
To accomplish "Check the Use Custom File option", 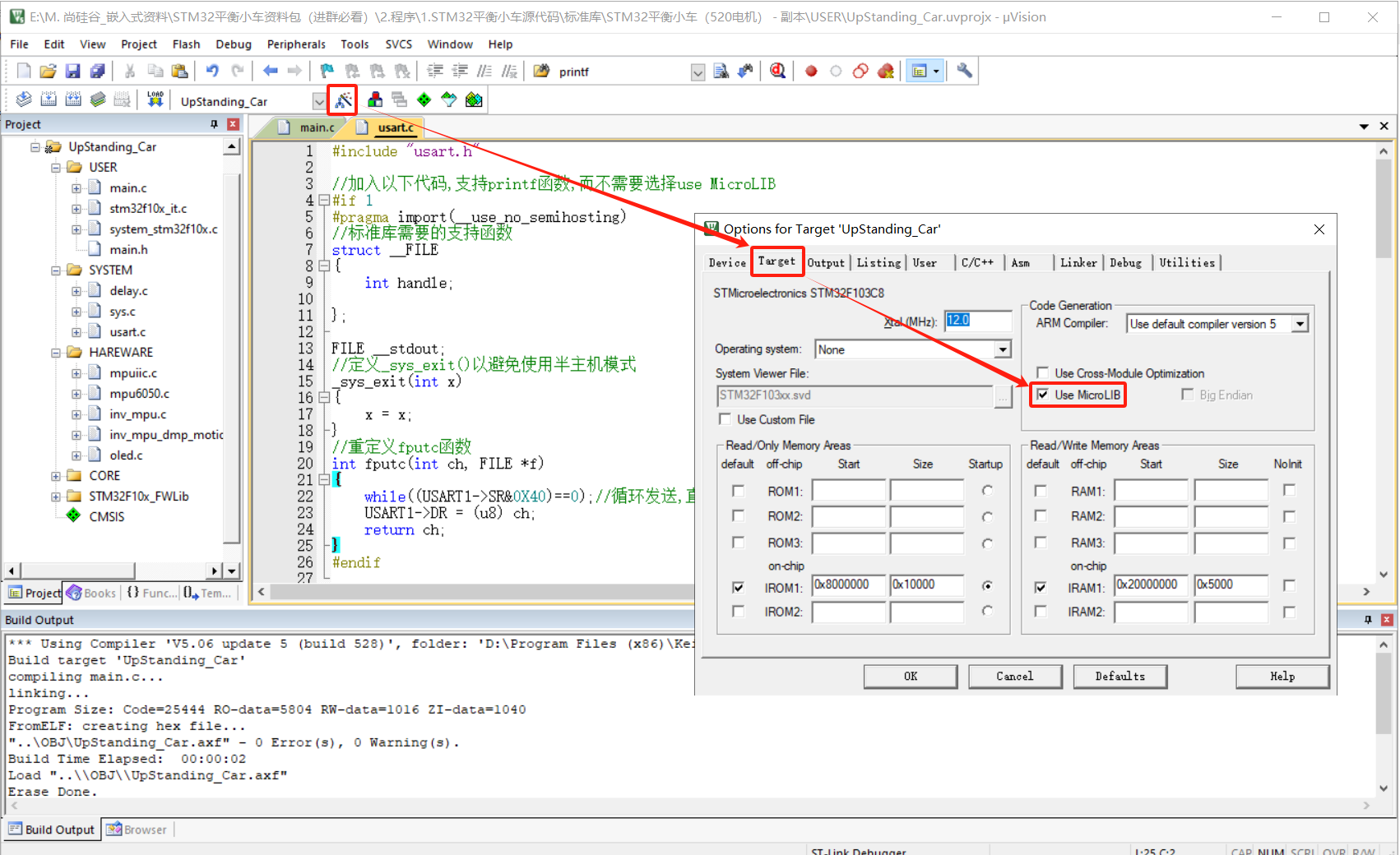I will [725, 419].
